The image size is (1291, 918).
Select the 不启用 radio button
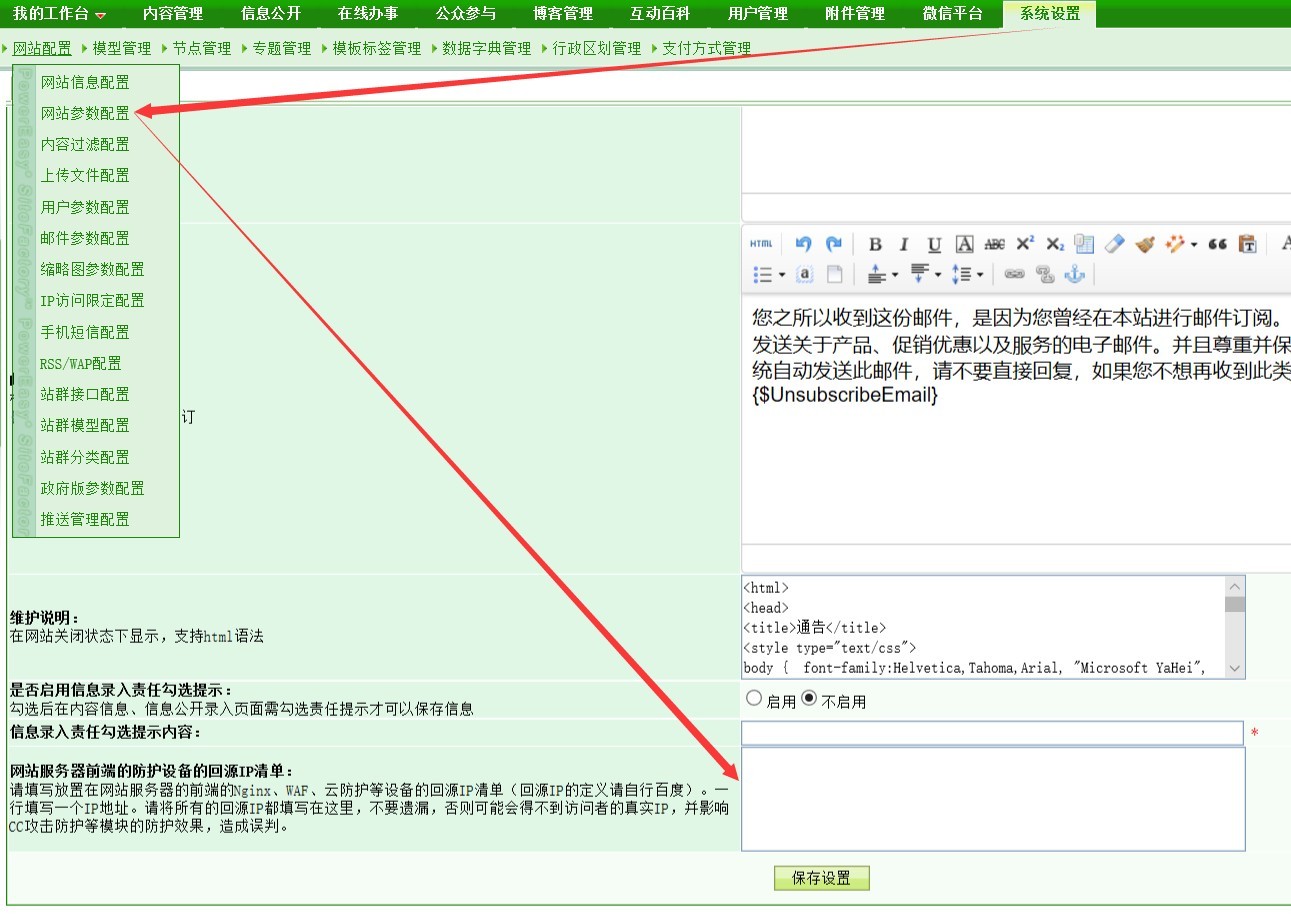tap(809, 698)
